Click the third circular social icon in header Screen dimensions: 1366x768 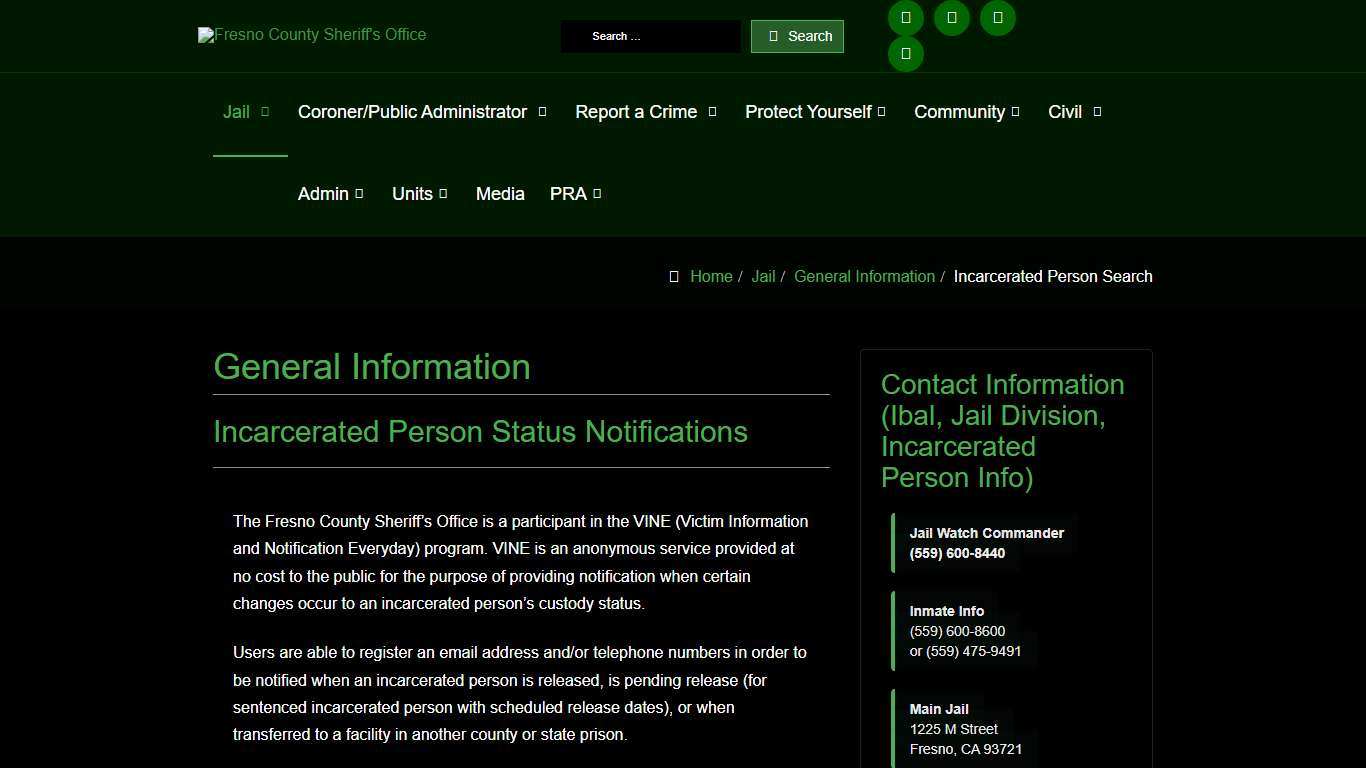(x=997, y=17)
